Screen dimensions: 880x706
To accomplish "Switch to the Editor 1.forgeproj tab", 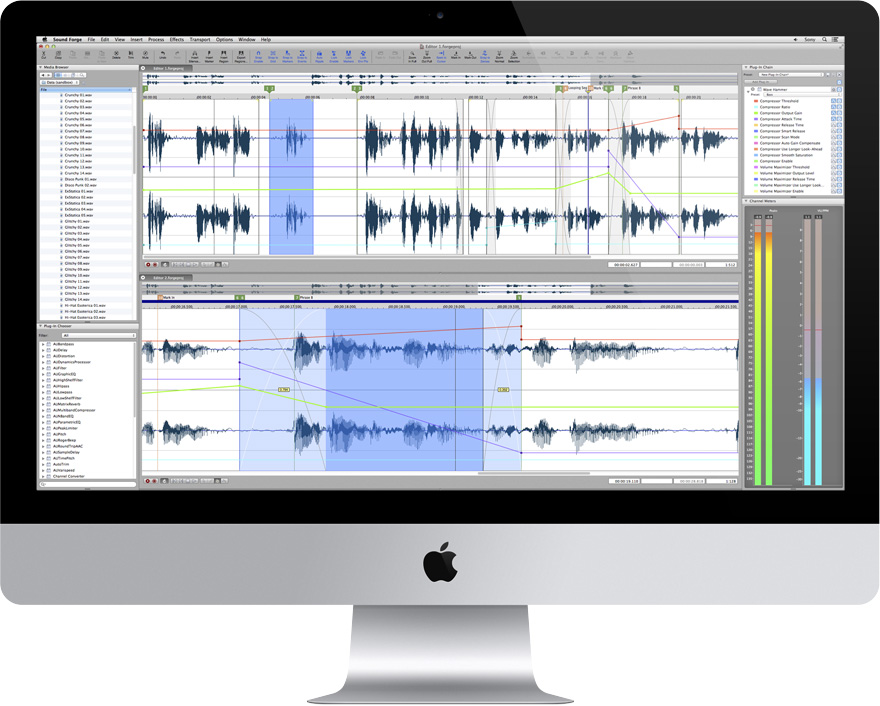I will (x=168, y=68).
